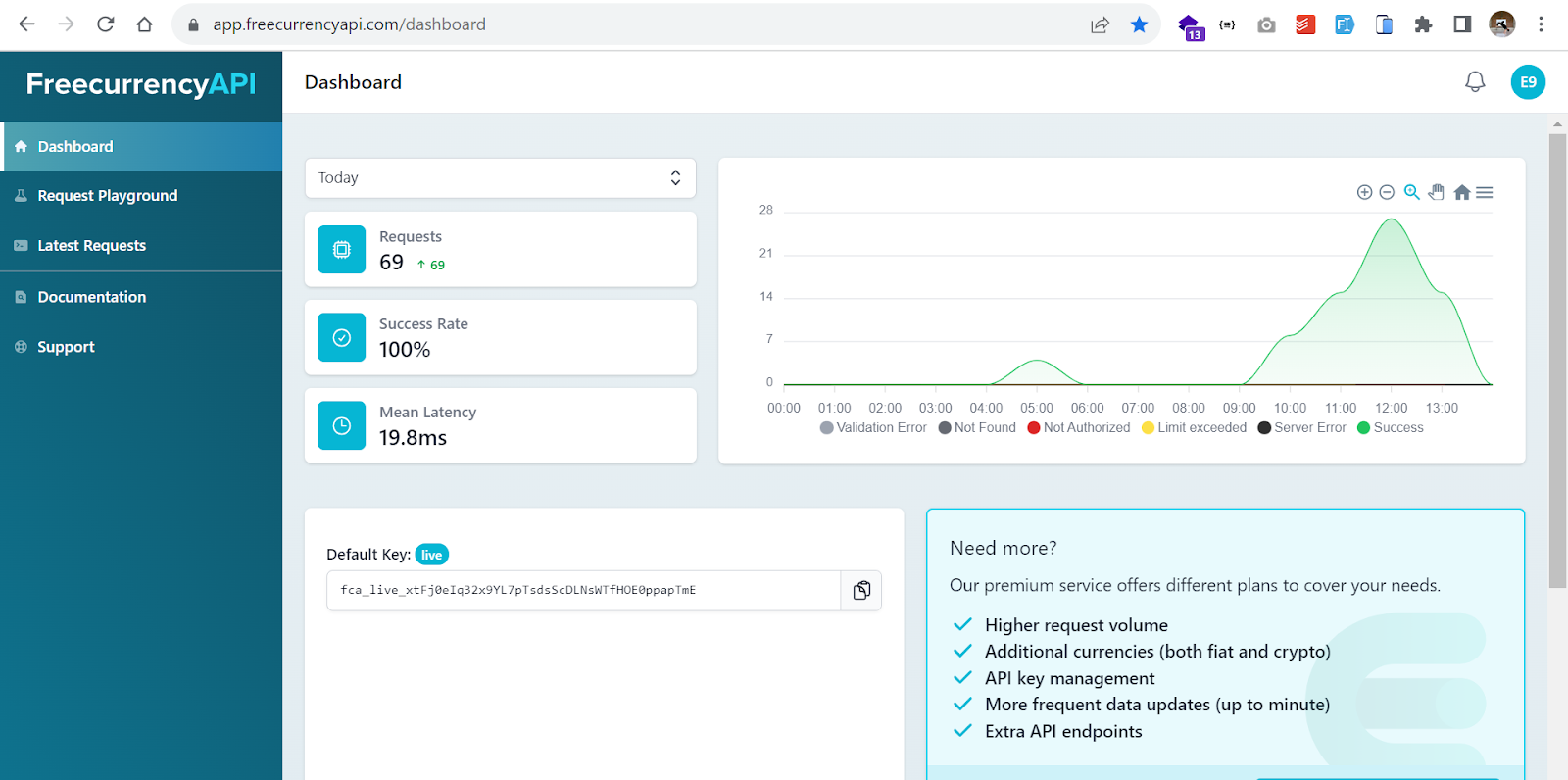Toggle Not Authorized legend series

point(1079,427)
